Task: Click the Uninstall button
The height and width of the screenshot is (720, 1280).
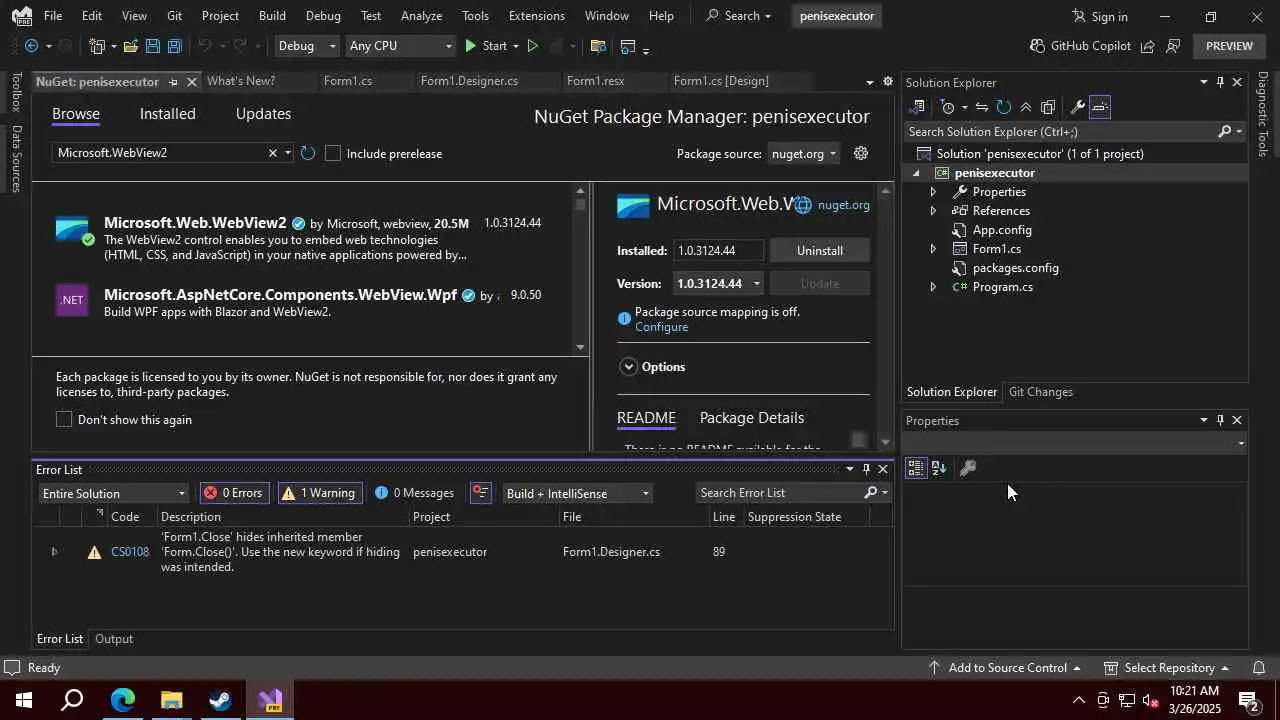Action: click(x=820, y=251)
